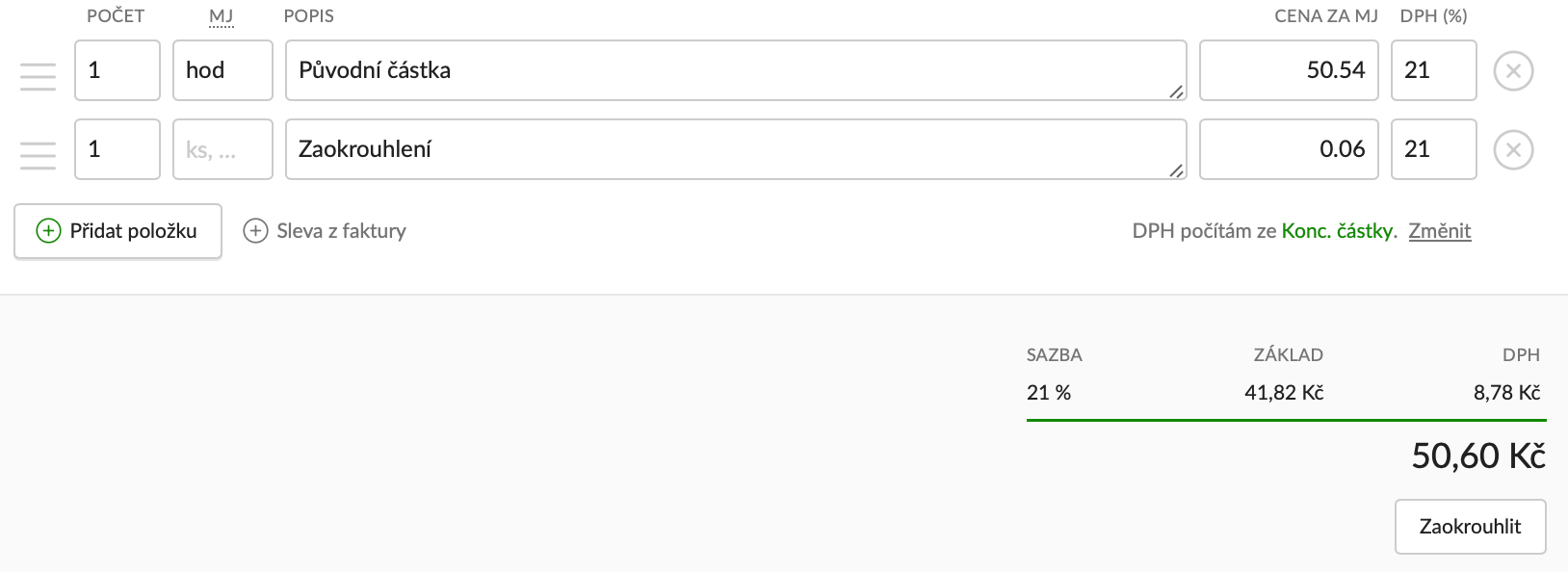Remove the Původní částka line item
This screenshot has width=1568, height=572.
[1513, 71]
